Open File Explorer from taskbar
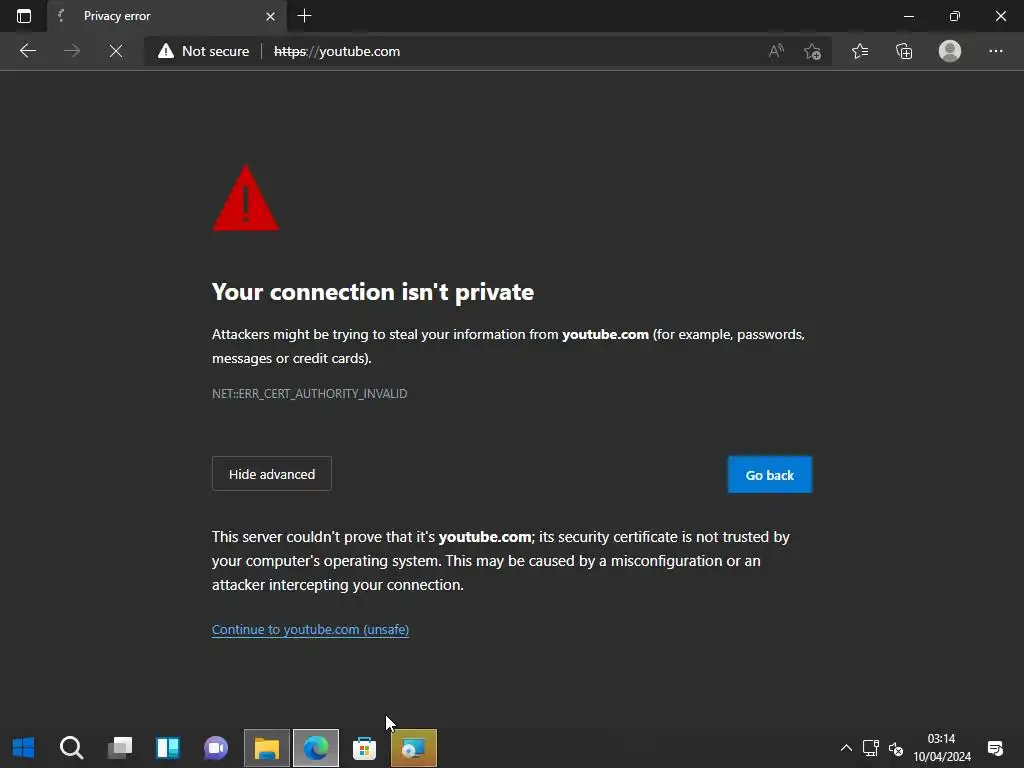 click(266, 748)
